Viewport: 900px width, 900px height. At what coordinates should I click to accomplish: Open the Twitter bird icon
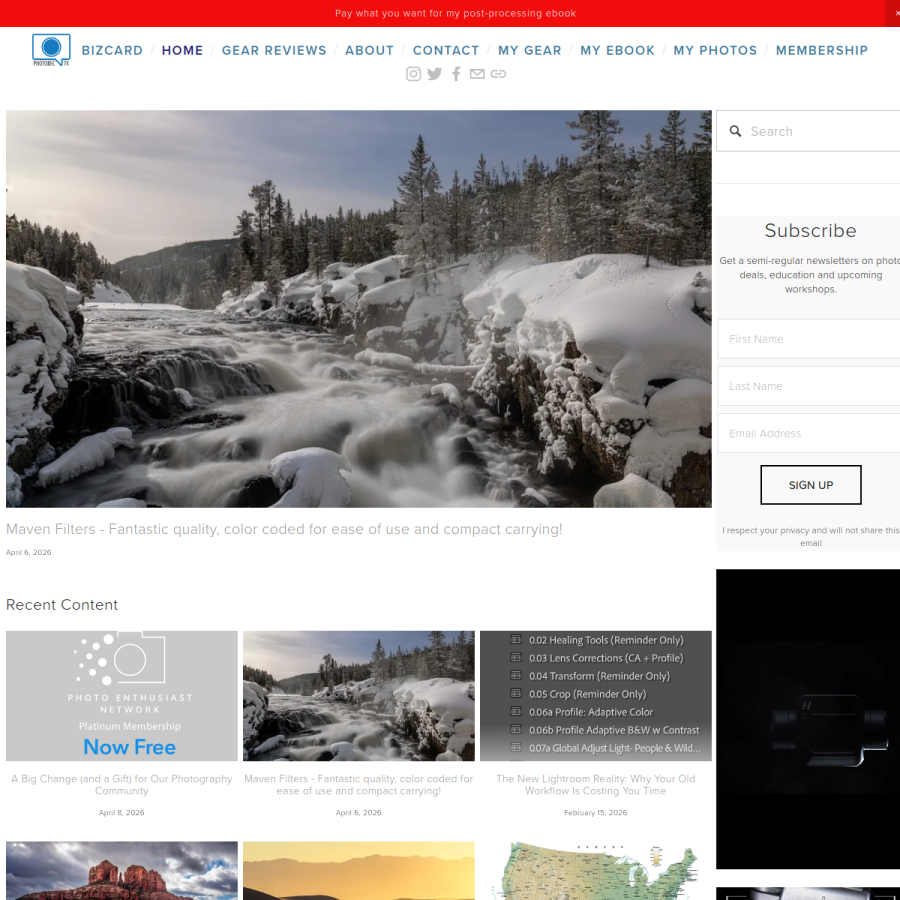435,73
